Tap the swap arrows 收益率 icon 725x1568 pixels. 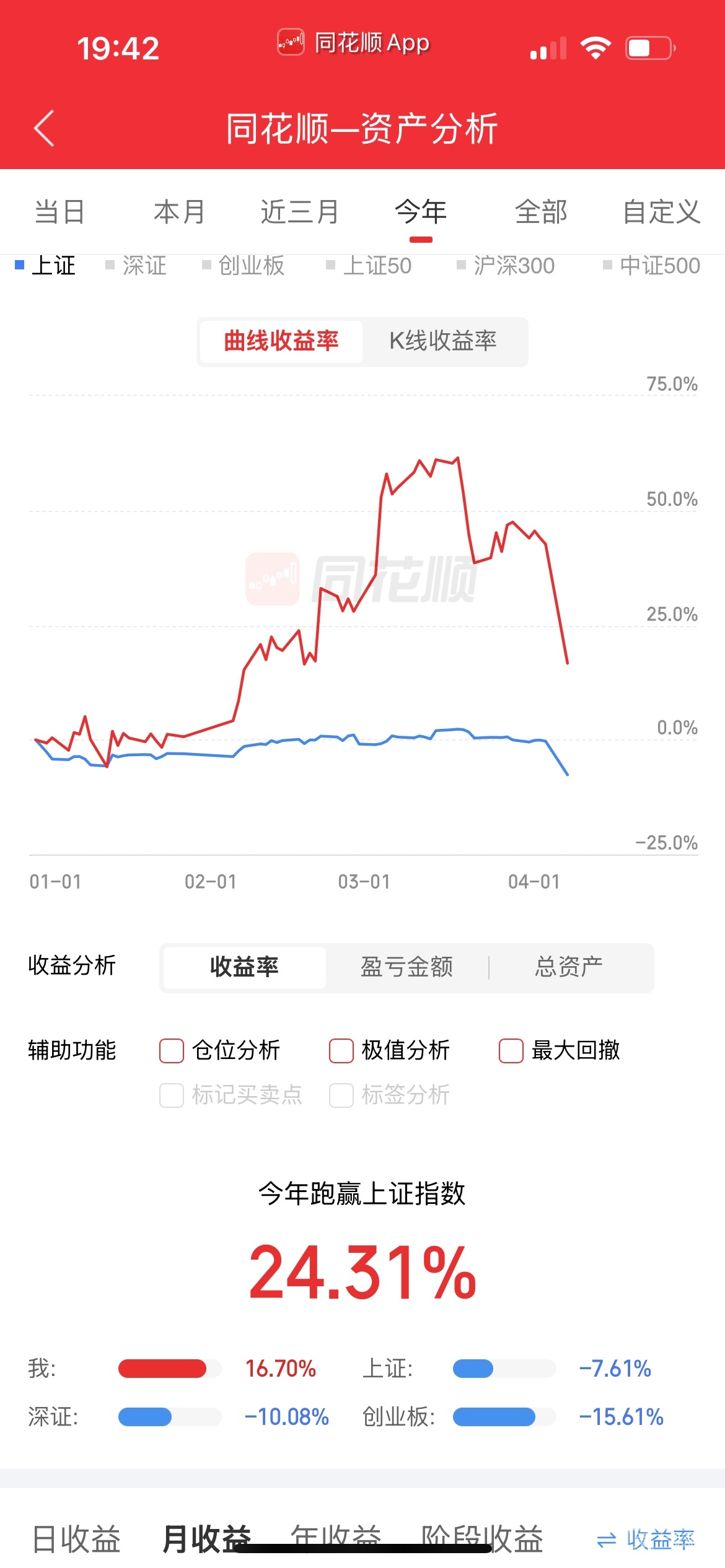(606, 1540)
